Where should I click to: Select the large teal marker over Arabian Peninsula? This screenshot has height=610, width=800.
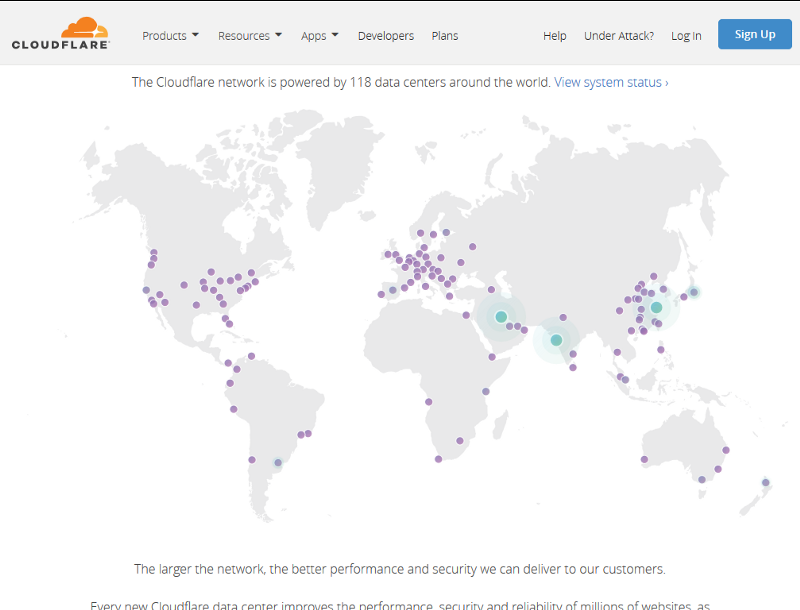click(x=501, y=317)
